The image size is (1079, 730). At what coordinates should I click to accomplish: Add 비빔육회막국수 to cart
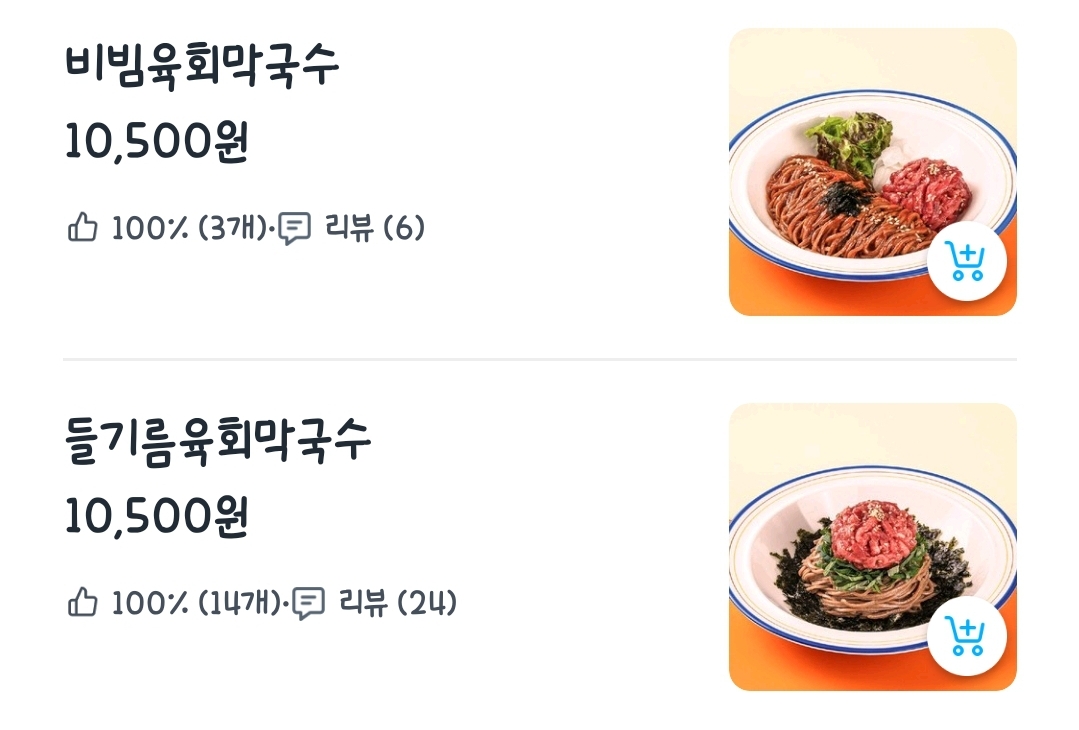coord(966,261)
